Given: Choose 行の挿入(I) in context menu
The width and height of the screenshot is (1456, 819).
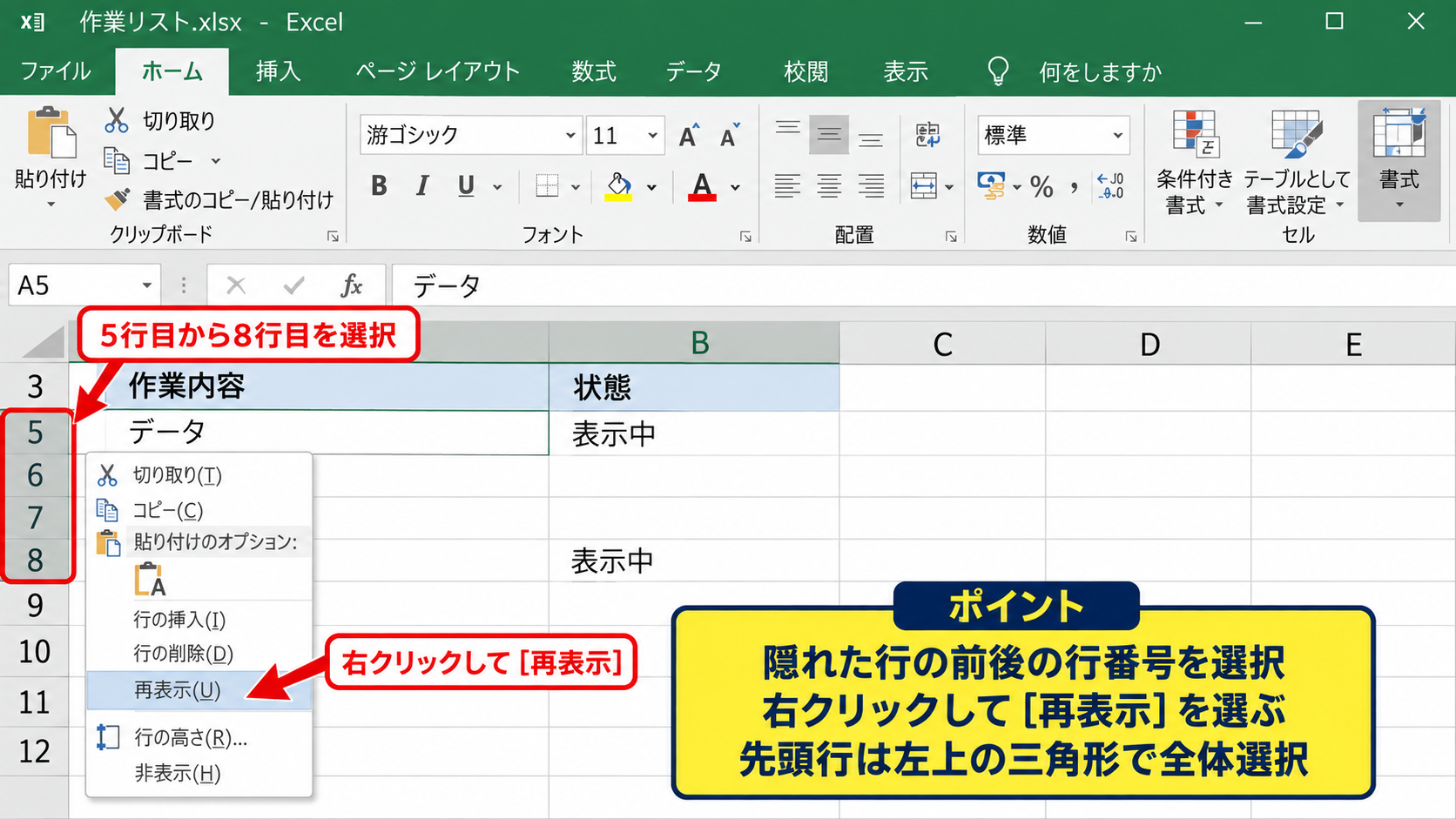Looking at the screenshot, I should pyautogui.click(x=199, y=619).
